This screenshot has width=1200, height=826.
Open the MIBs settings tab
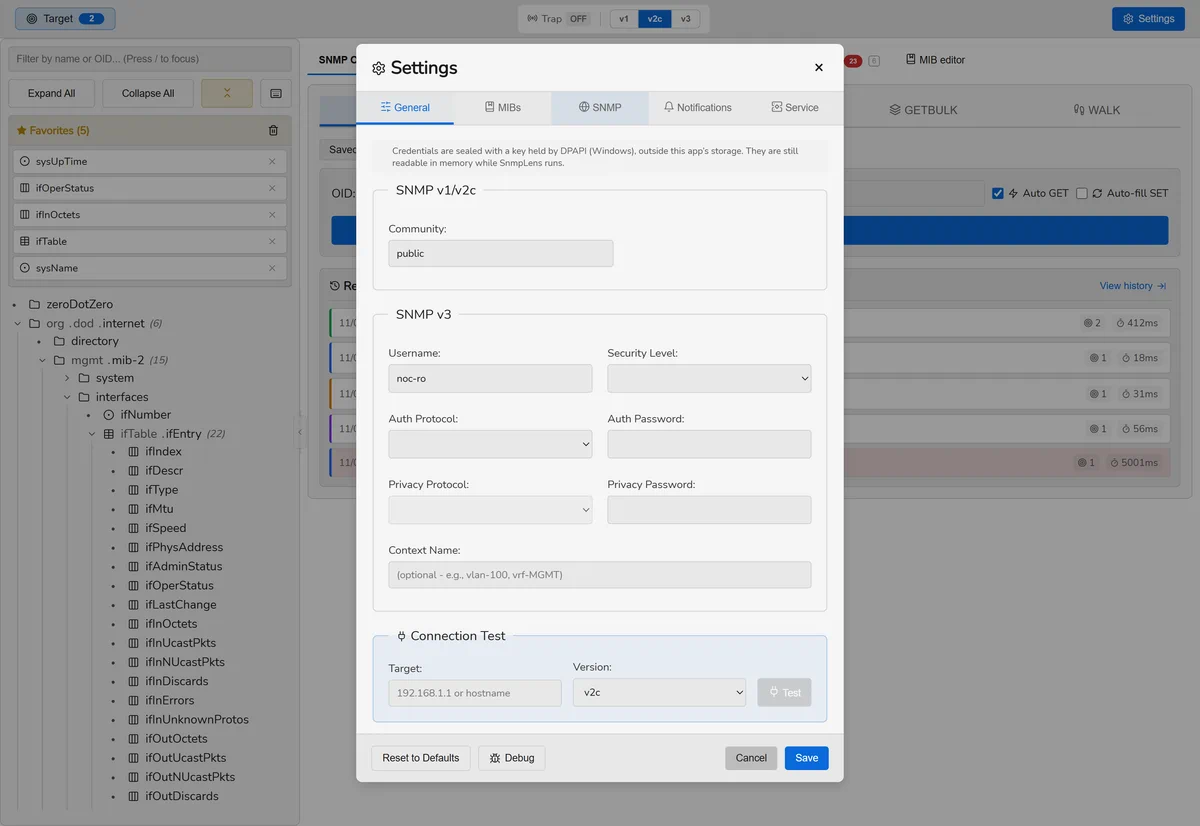[503, 107]
